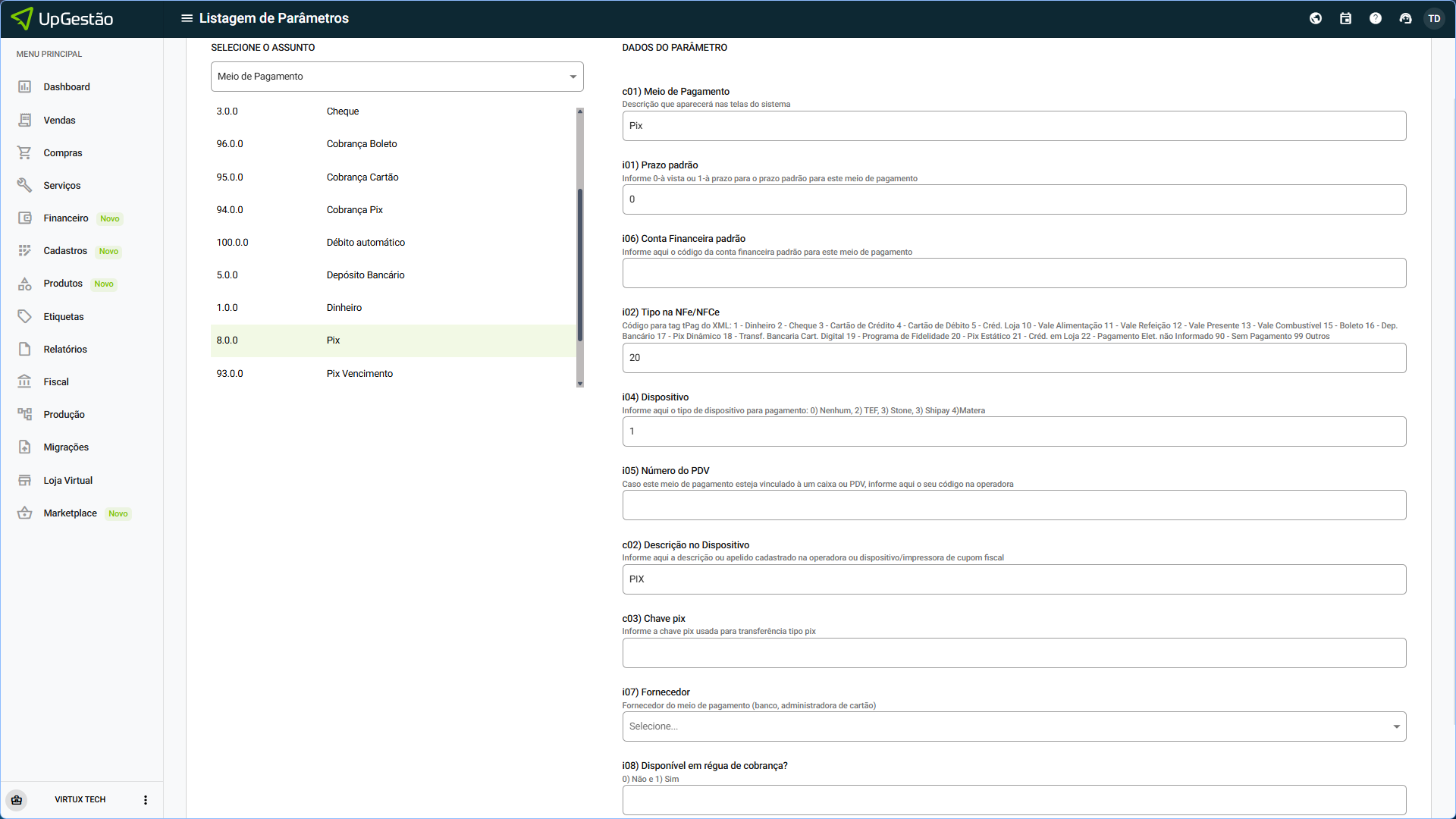Open the help question mark icon
The height and width of the screenshot is (819, 1456).
tap(1375, 18)
